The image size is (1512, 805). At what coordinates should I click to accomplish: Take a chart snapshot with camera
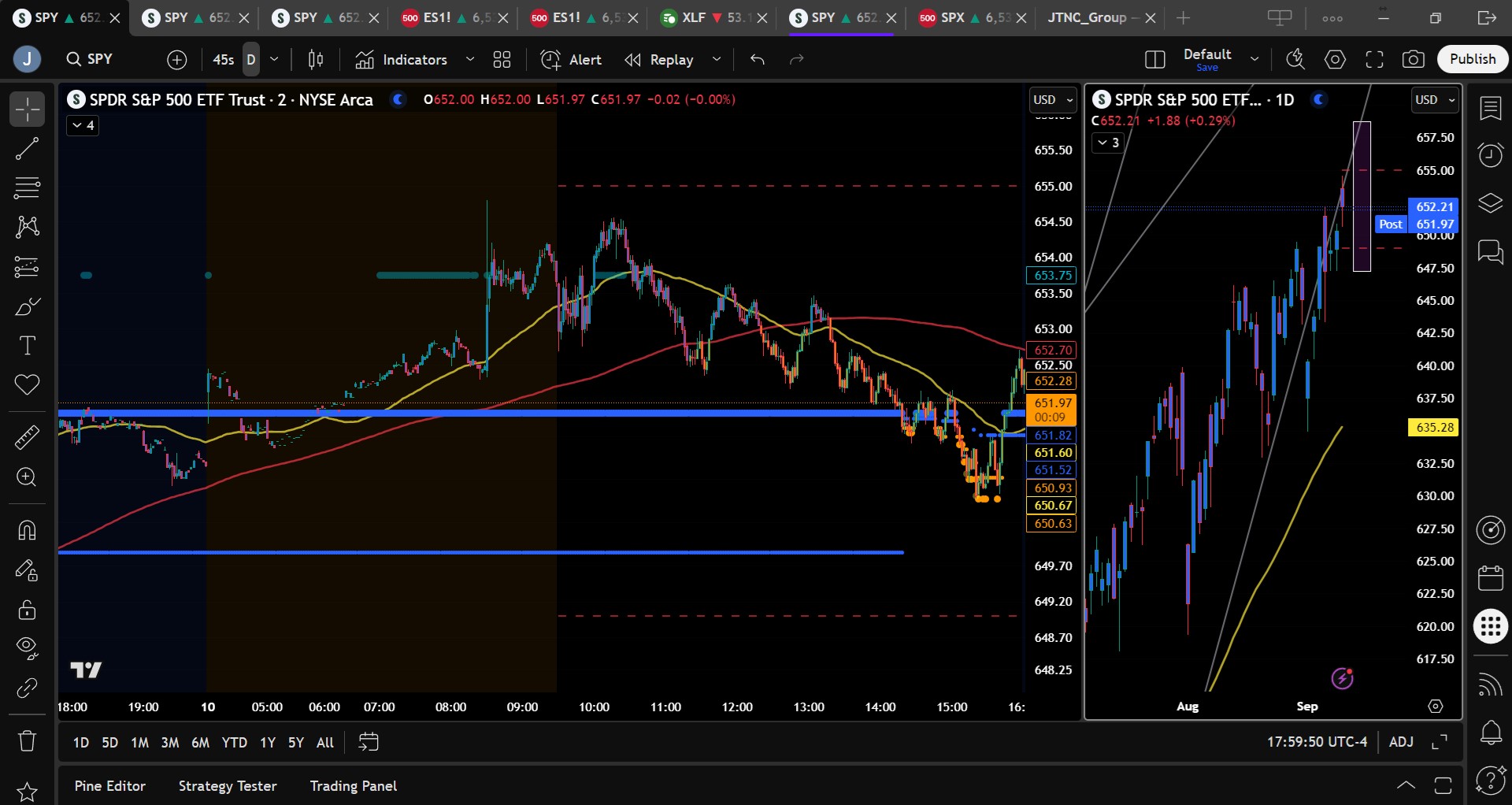pos(1414,59)
